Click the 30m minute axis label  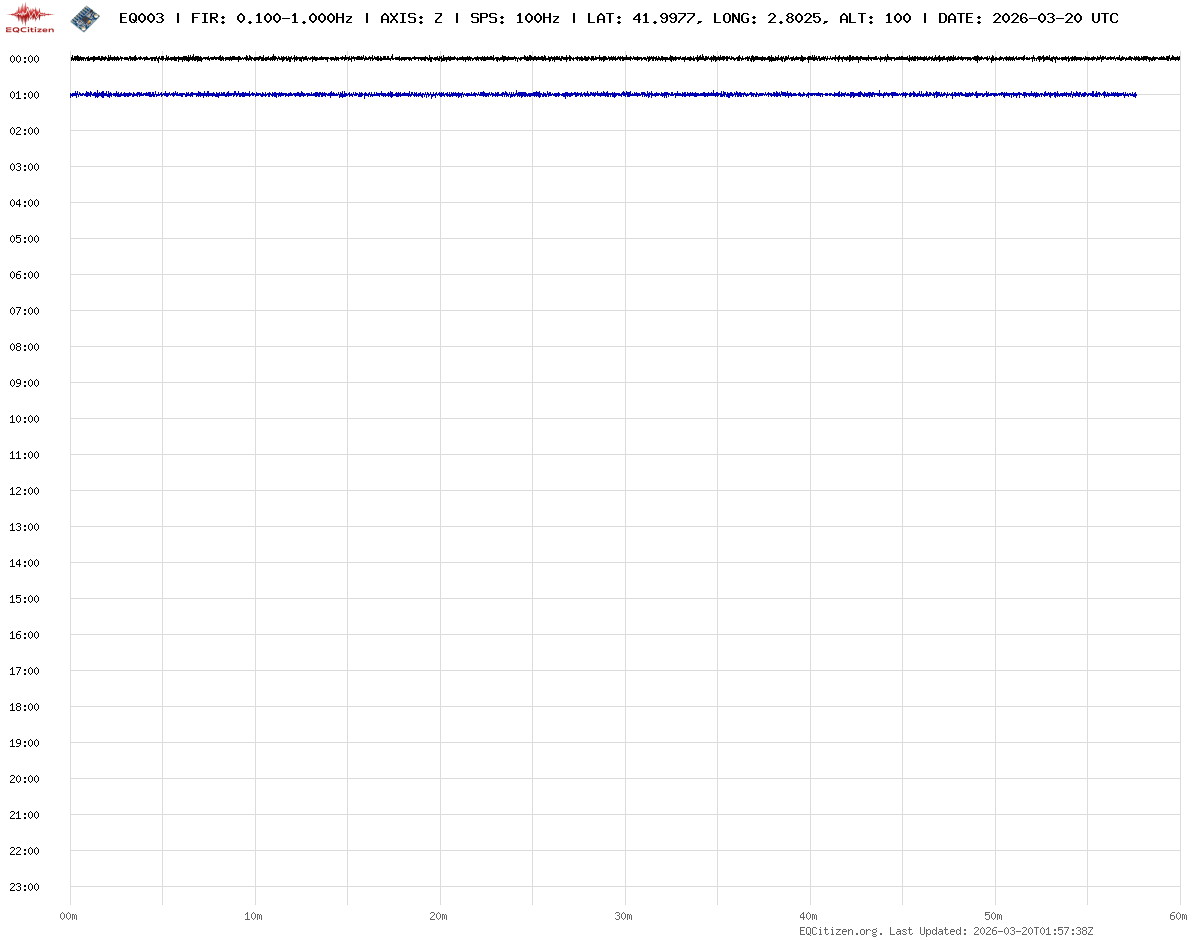coord(624,916)
